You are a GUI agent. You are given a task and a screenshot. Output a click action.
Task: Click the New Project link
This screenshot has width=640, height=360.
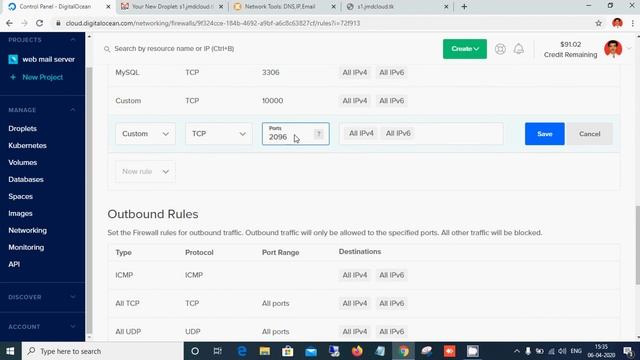42,77
